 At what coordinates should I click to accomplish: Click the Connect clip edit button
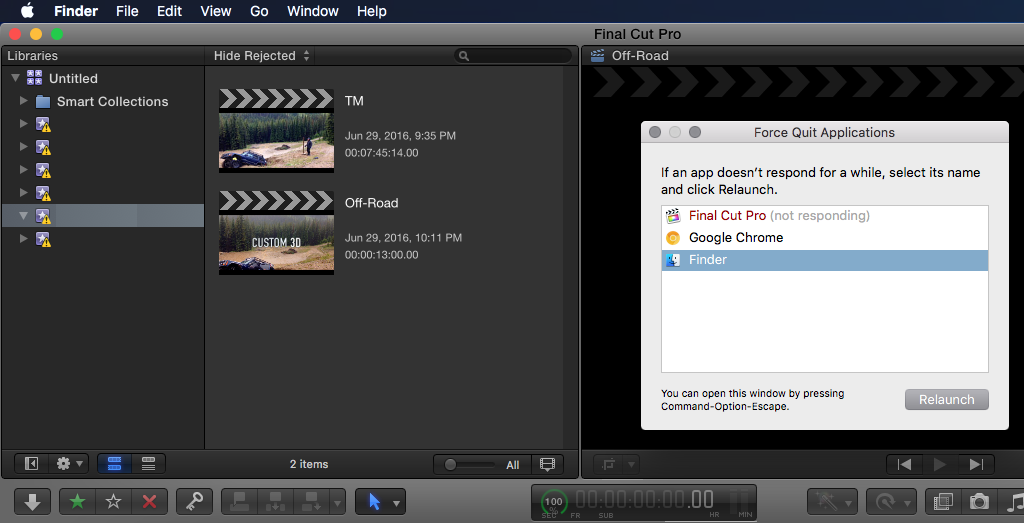click(x=240, y=501)
